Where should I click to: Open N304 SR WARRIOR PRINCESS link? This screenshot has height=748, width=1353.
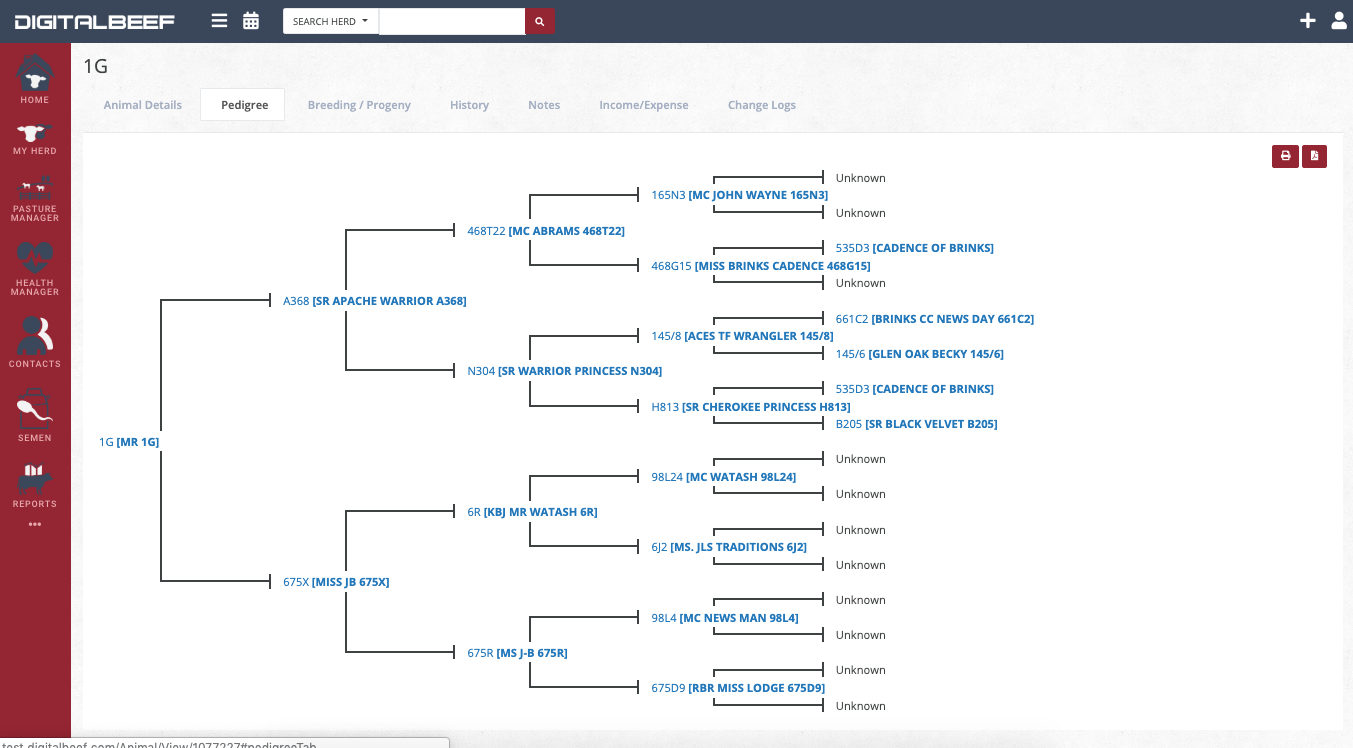click(565, 371)
